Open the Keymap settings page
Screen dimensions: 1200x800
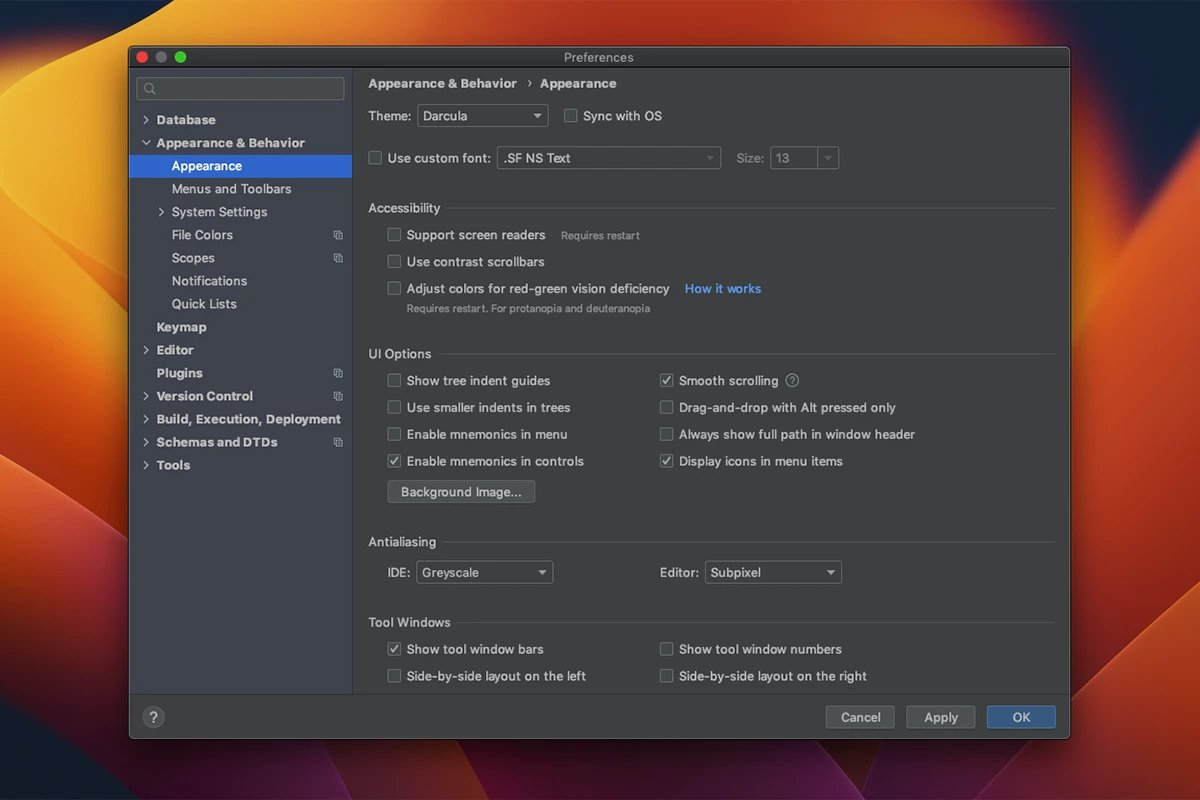tap(181, 327)
